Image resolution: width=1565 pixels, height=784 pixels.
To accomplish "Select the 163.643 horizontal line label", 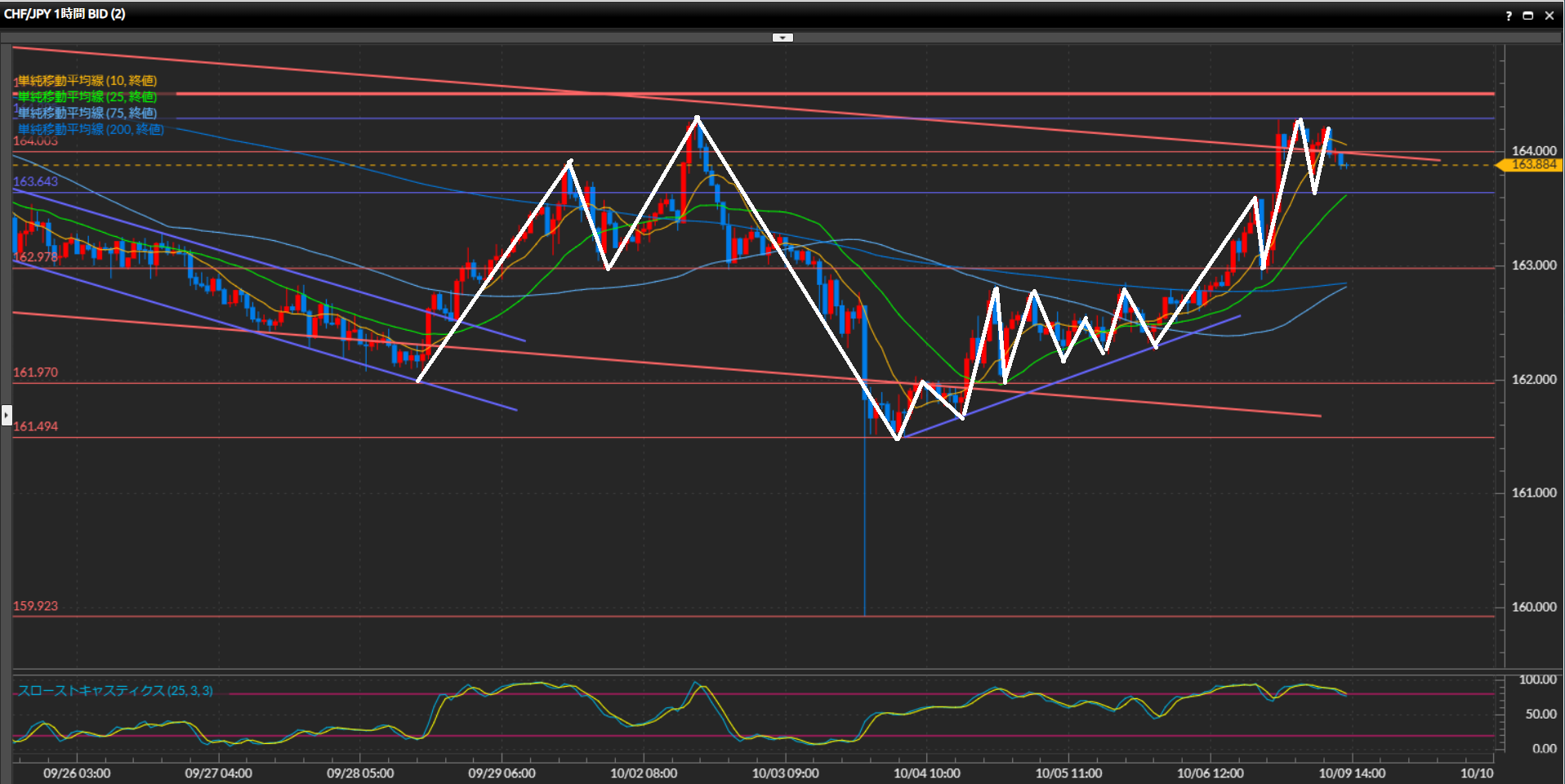I will (x=36, y=181).
